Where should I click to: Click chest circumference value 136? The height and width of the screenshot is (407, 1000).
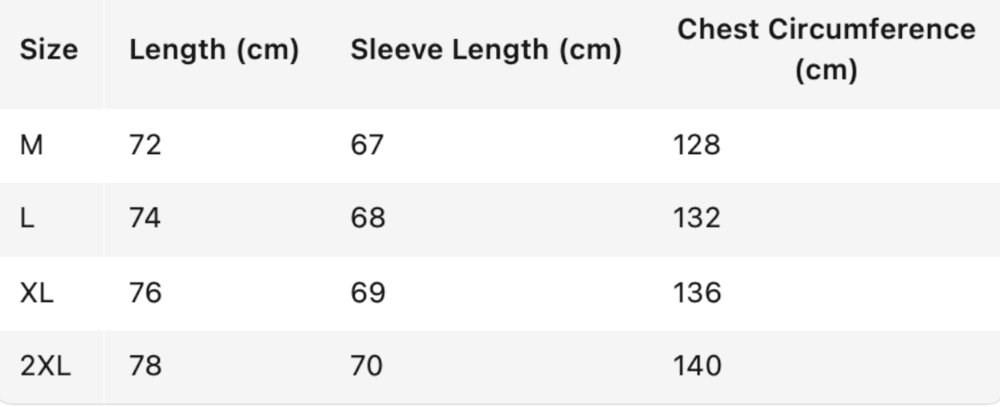point(697,293)
